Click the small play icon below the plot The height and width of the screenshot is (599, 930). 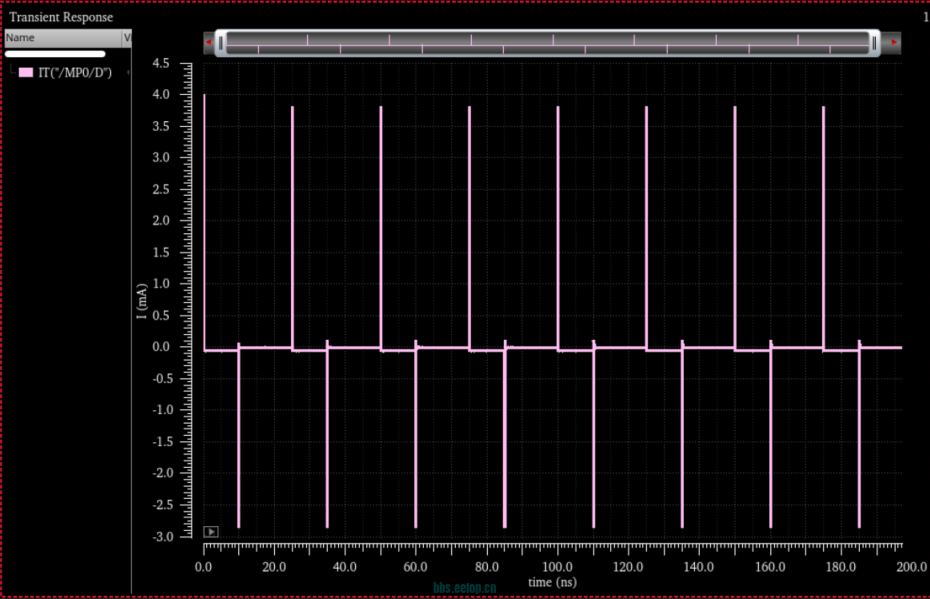210,532
